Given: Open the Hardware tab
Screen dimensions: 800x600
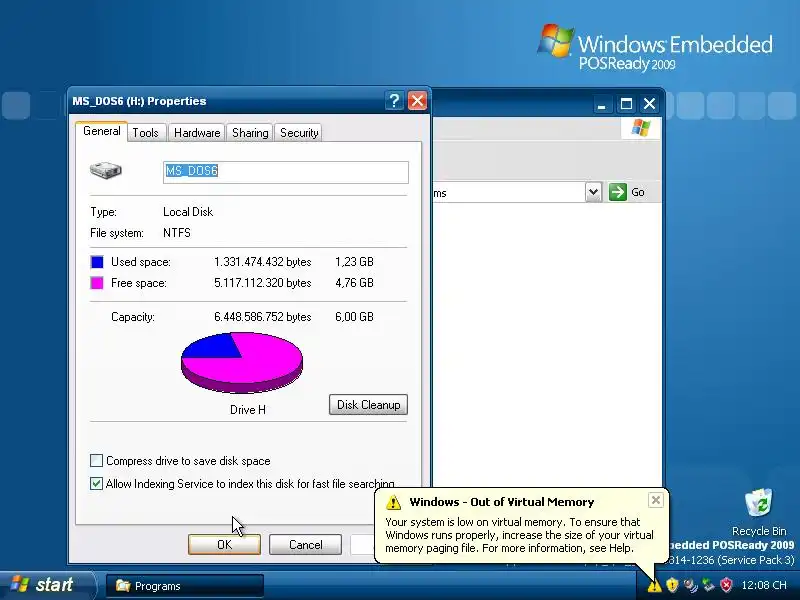Looking at the screenshot, I should (x=197, y=133).
